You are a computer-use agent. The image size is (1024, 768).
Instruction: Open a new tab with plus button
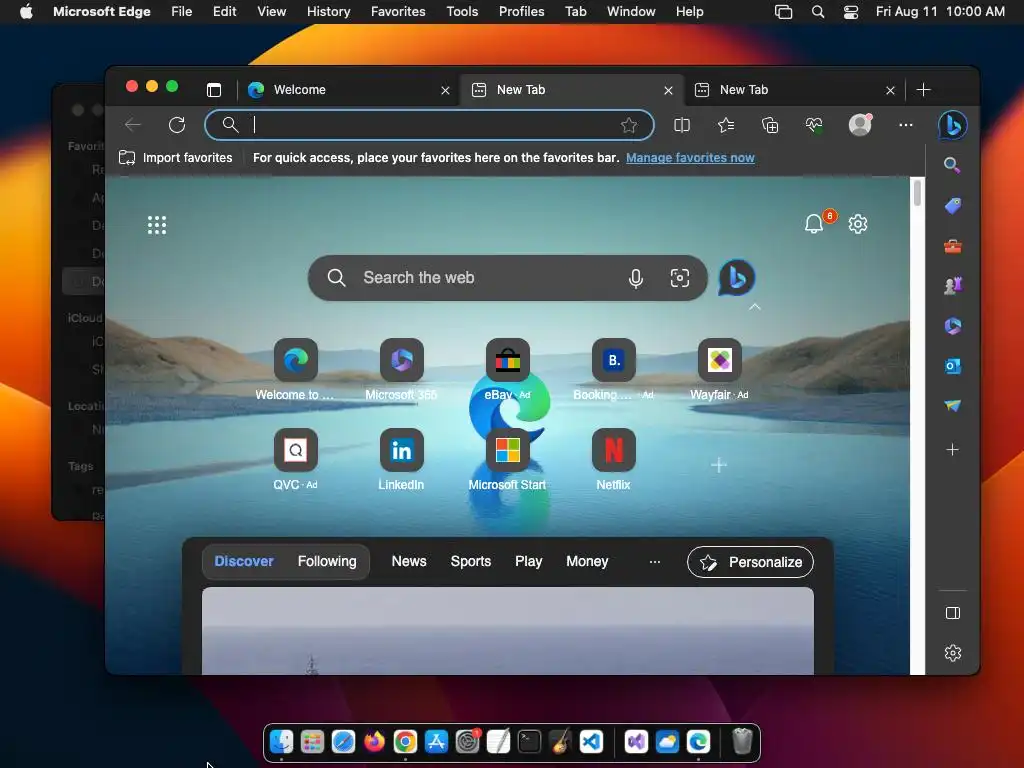[x=923, y=89]
